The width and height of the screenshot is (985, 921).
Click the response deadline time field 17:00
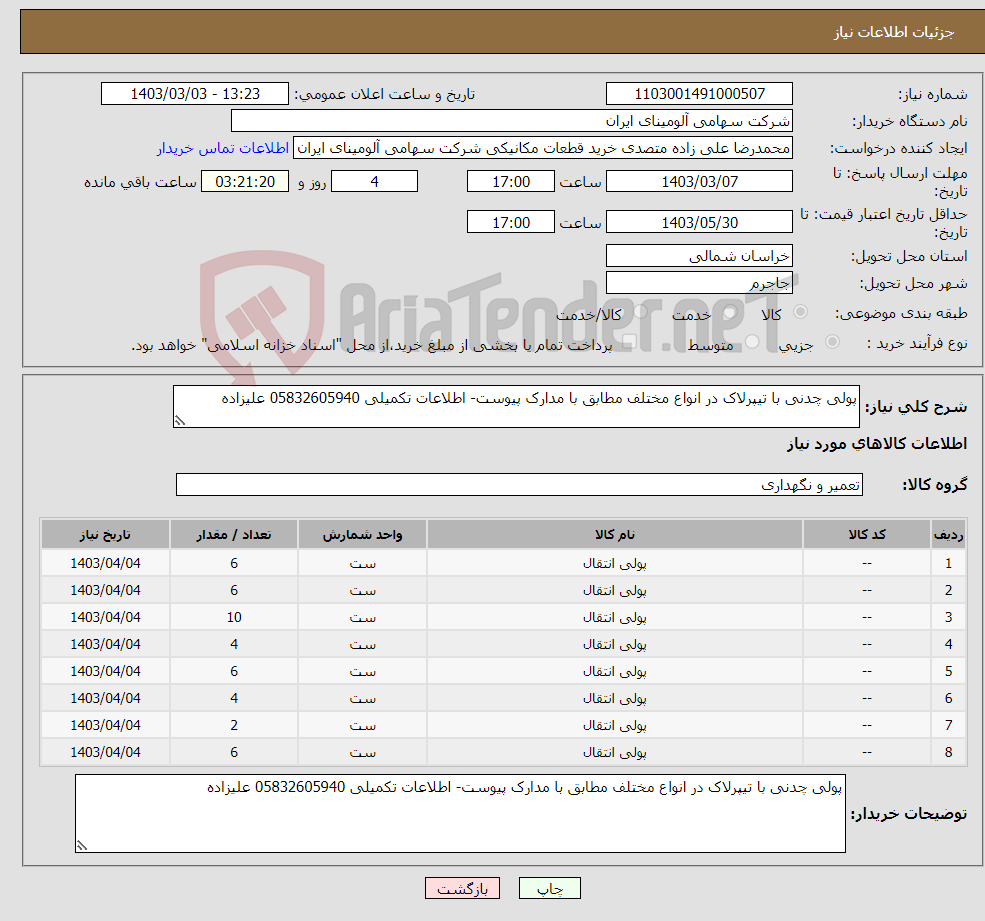click(x=511, y=182)
